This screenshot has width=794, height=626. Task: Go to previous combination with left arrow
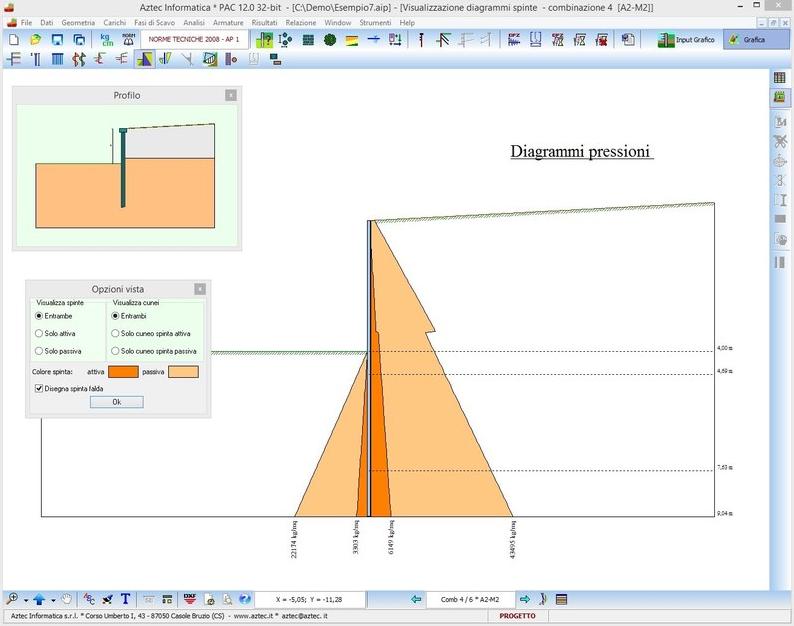[416, 599]
